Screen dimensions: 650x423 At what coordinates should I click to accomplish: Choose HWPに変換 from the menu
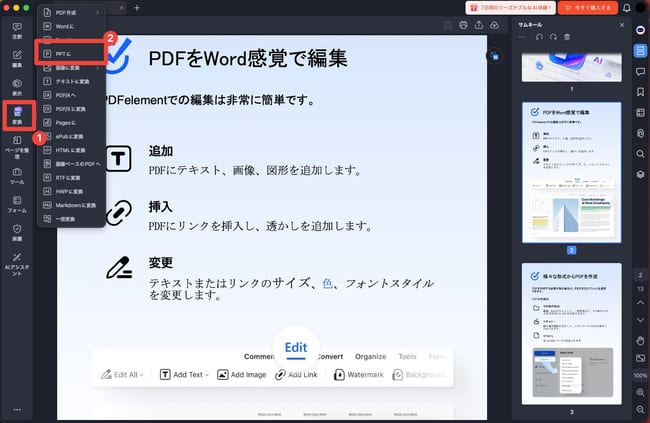tap(72, 191)
